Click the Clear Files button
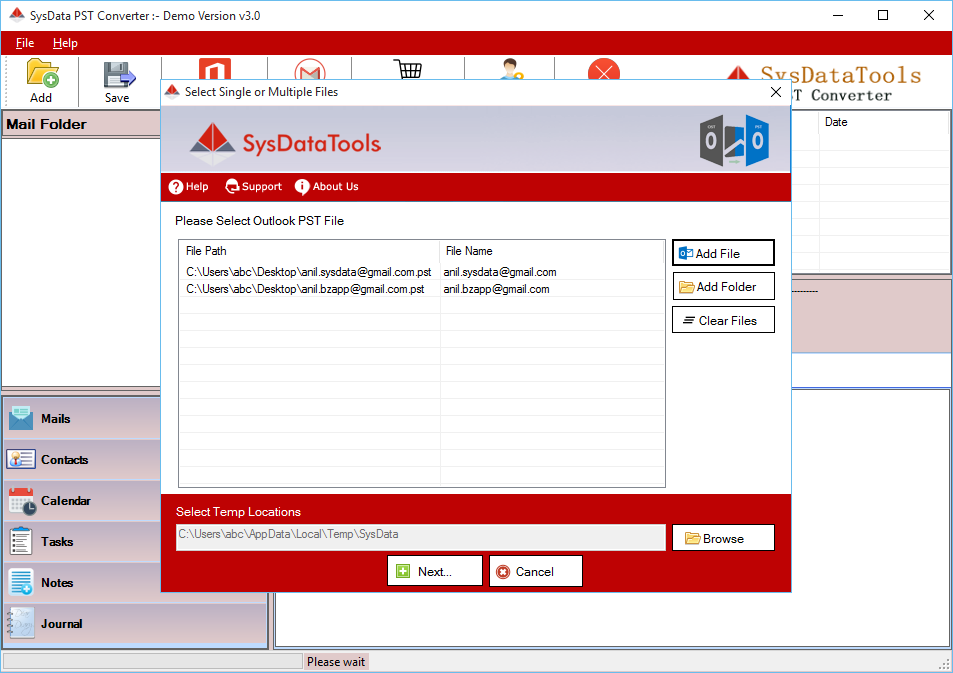953x673 pixels. coord(723,320)
